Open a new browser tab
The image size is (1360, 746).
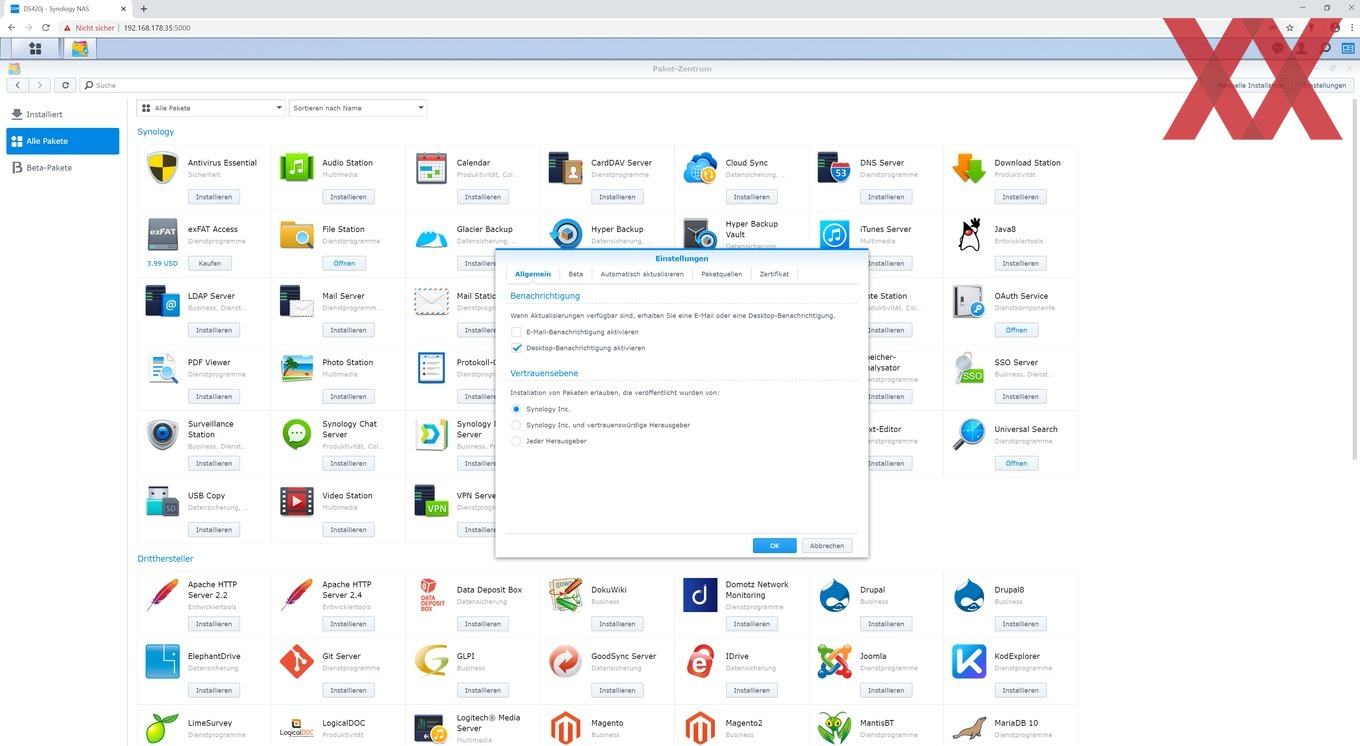[144, 8]
